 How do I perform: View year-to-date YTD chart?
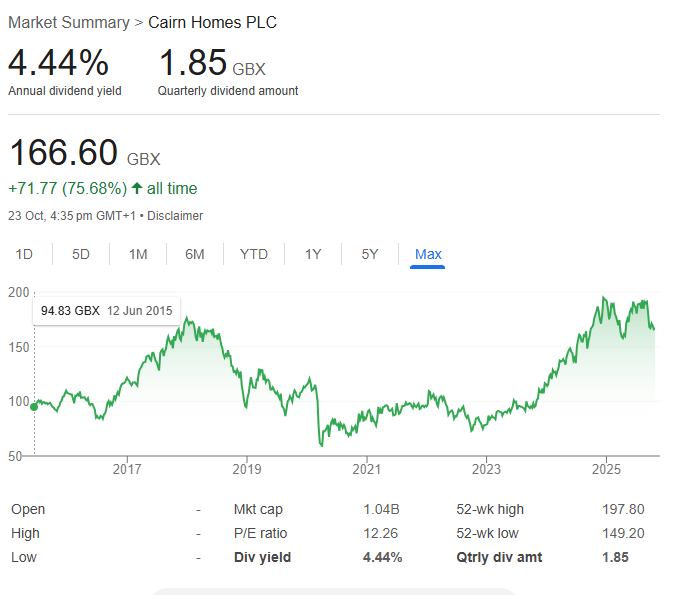click(x=254, y=254)
